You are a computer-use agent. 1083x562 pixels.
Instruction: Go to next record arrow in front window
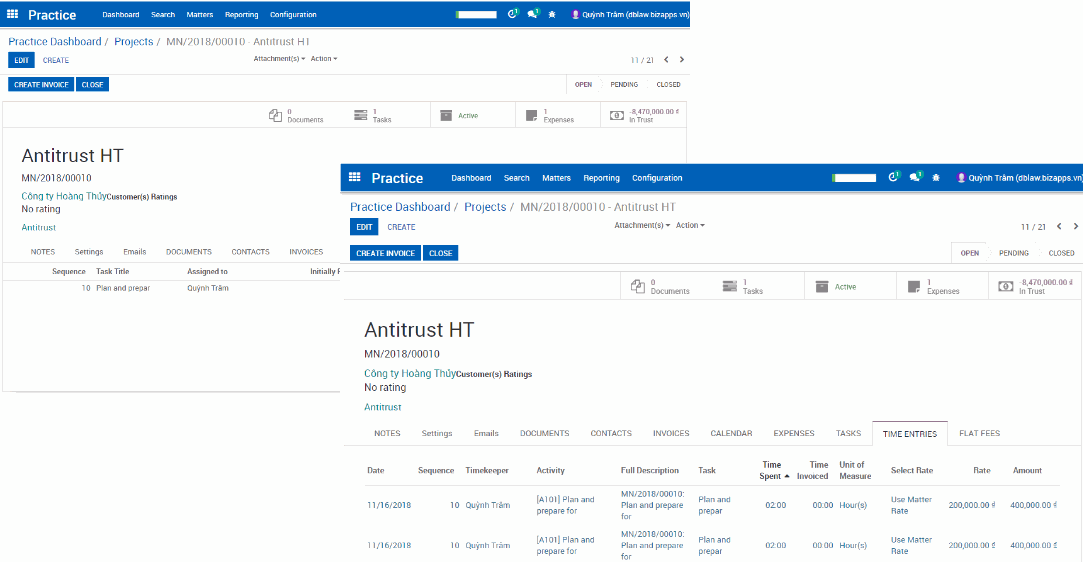click(x=1075, y=226)
